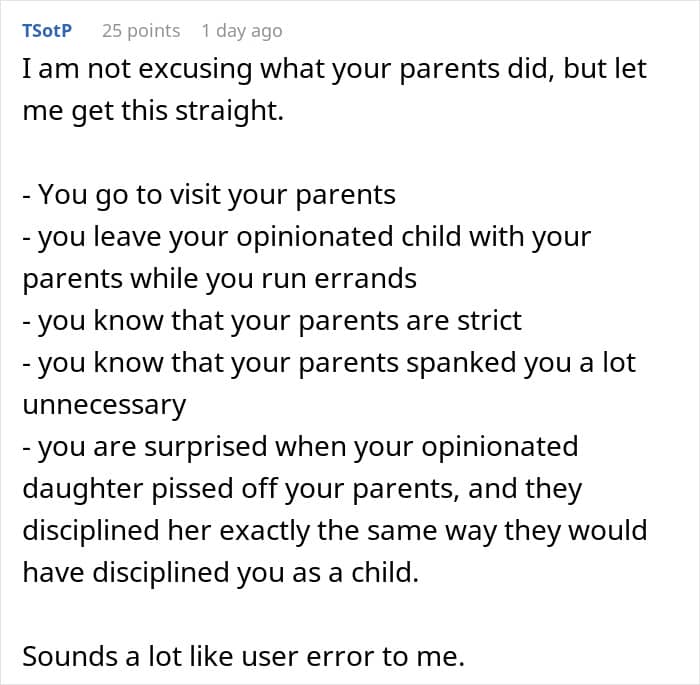Click the bullet "You go to visit your parents"
Screen dimensions: 700x685
(208, 194)
